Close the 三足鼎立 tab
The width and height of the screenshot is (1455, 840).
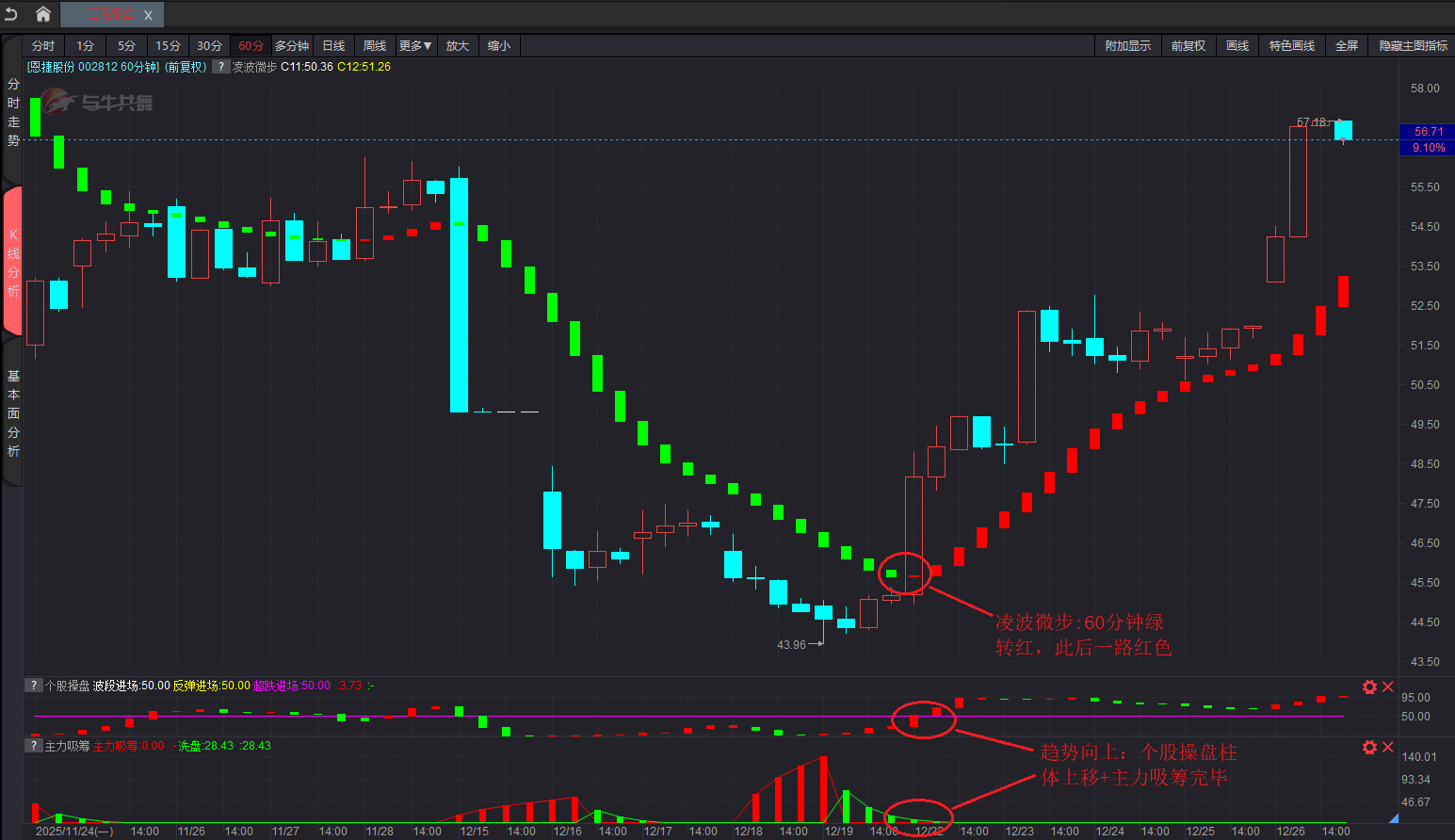(148, 15)
